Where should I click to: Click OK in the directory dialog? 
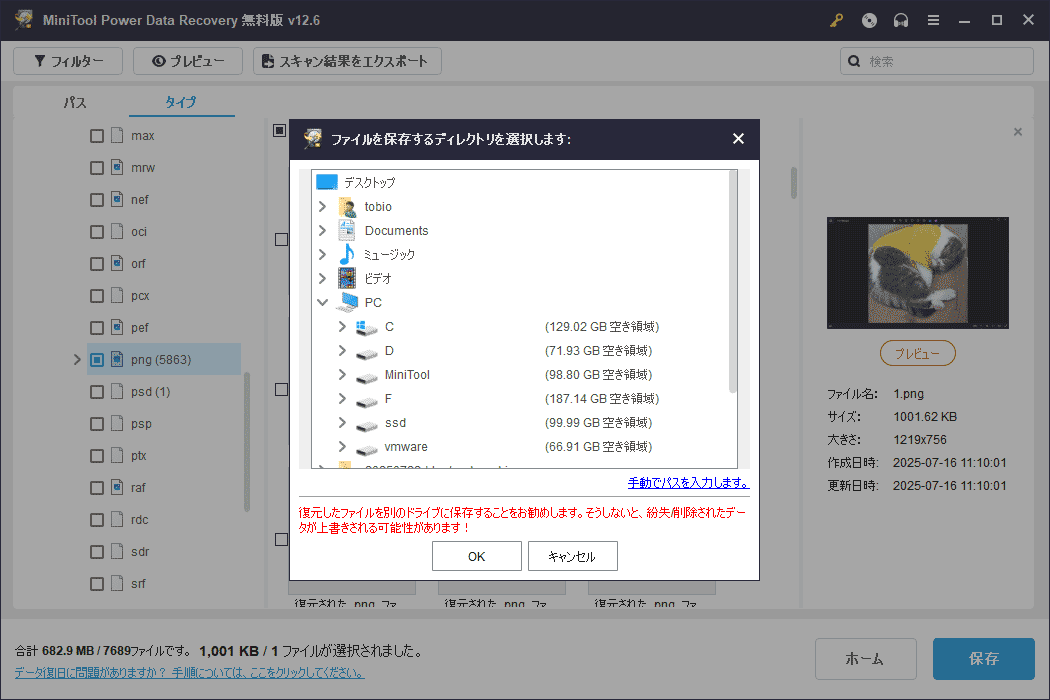coord(477,556)
